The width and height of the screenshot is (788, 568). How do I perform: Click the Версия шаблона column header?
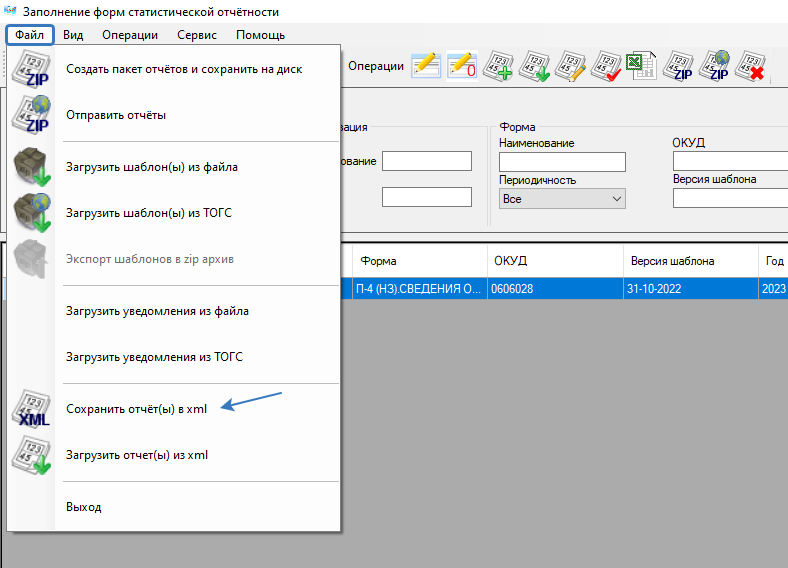pyautogui.click(x=691, y=261)
